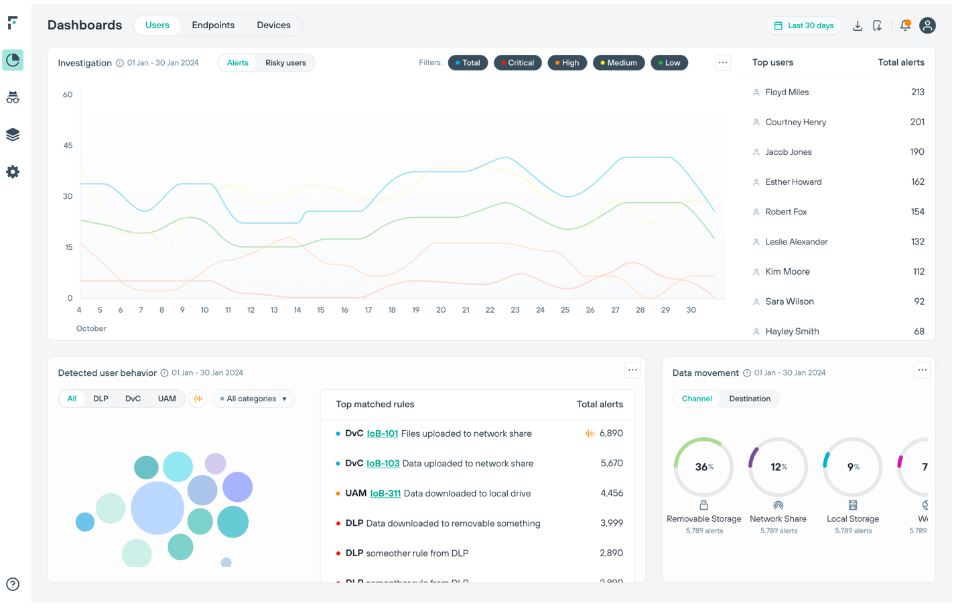The image size is (960, 612).
Task: Open the All categories dropdown
Action: tap(253, 399)
